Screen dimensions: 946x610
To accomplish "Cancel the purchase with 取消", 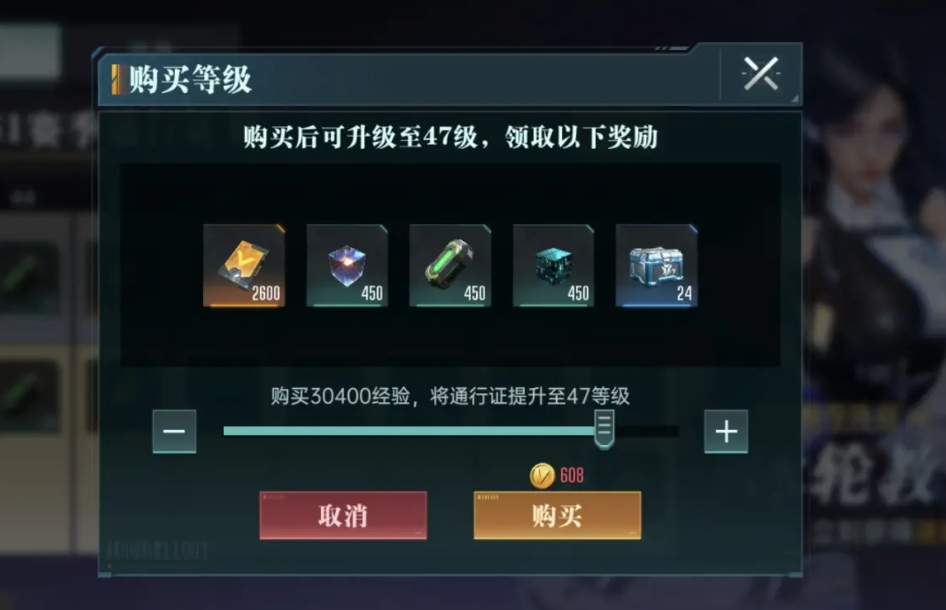I will point(343,515).
